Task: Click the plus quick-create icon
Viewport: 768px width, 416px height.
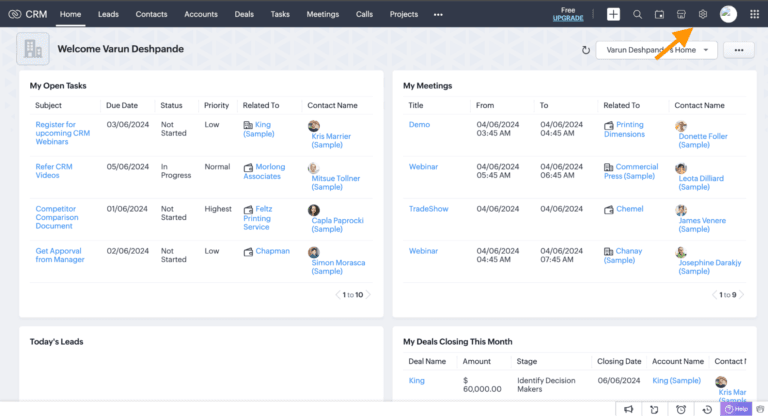Action: (x=613, y=14)
